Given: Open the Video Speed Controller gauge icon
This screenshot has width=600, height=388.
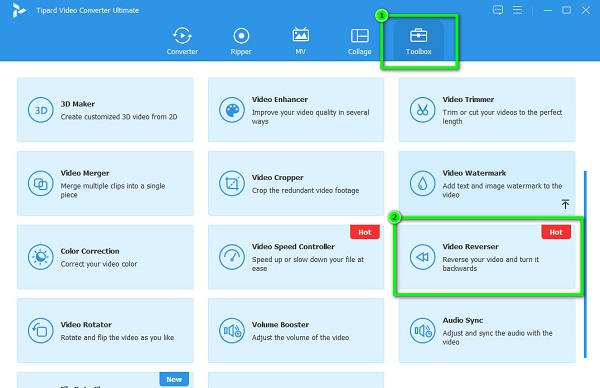Looking at the screenshot, I should point(232,257).
